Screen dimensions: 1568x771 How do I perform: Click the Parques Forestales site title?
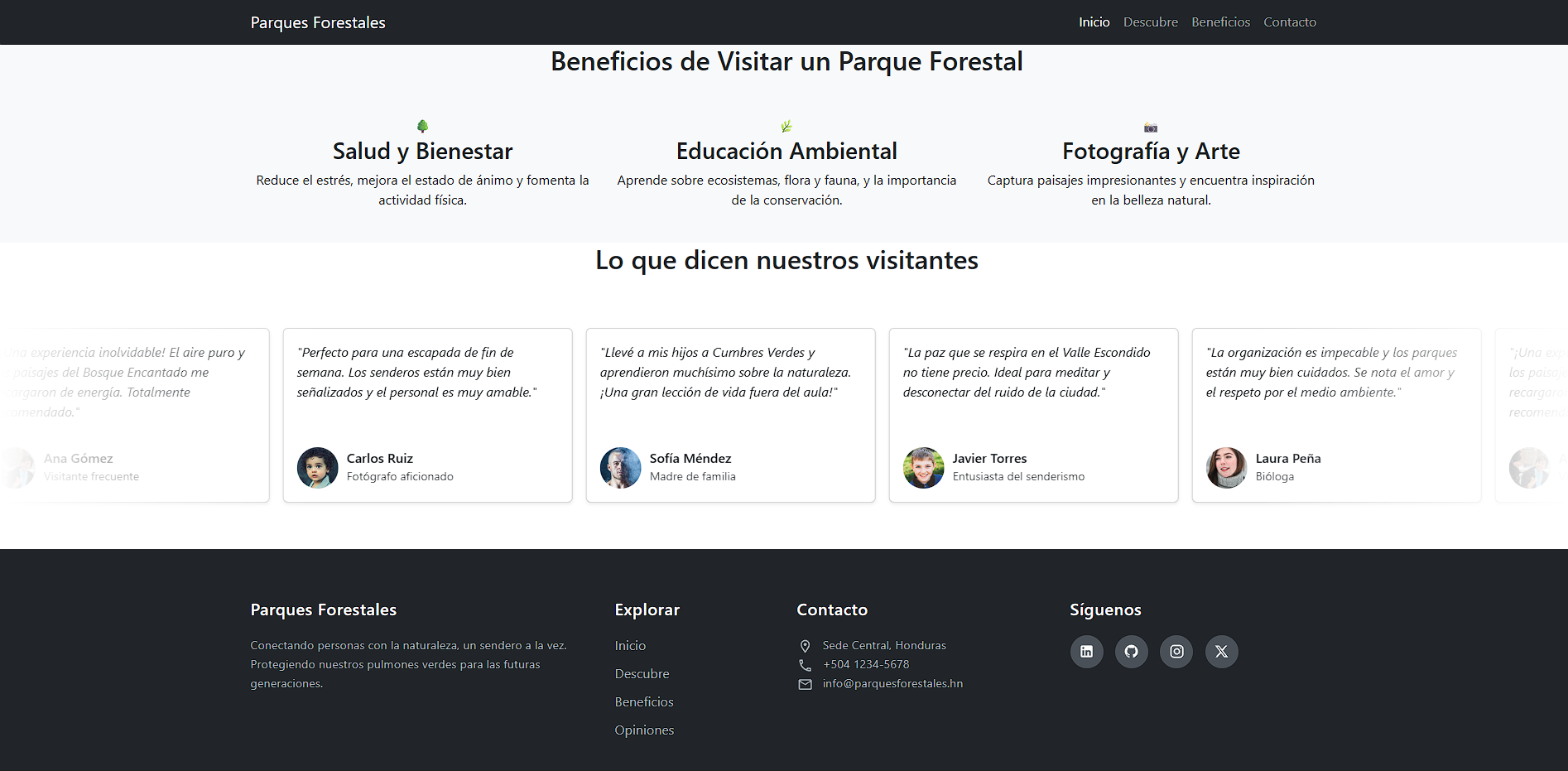(x=318, y=22)
